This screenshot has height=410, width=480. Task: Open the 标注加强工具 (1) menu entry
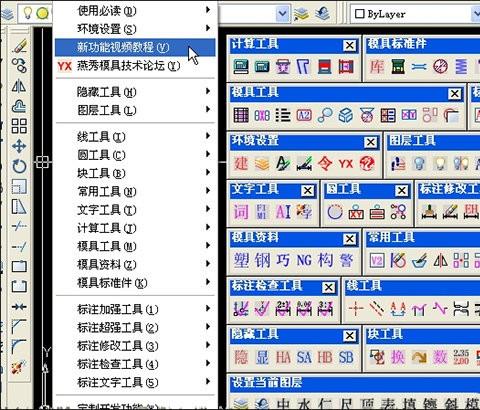(135, 309)
